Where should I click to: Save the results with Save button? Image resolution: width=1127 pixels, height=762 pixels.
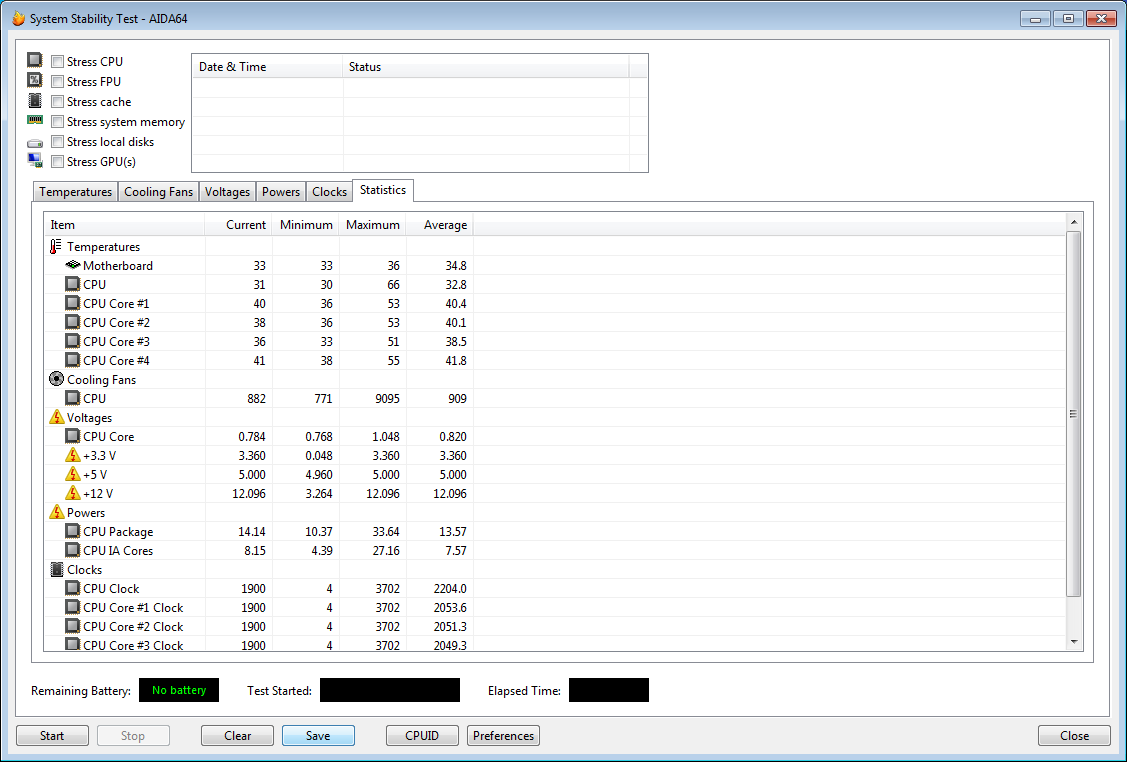(x=318, y=735)
